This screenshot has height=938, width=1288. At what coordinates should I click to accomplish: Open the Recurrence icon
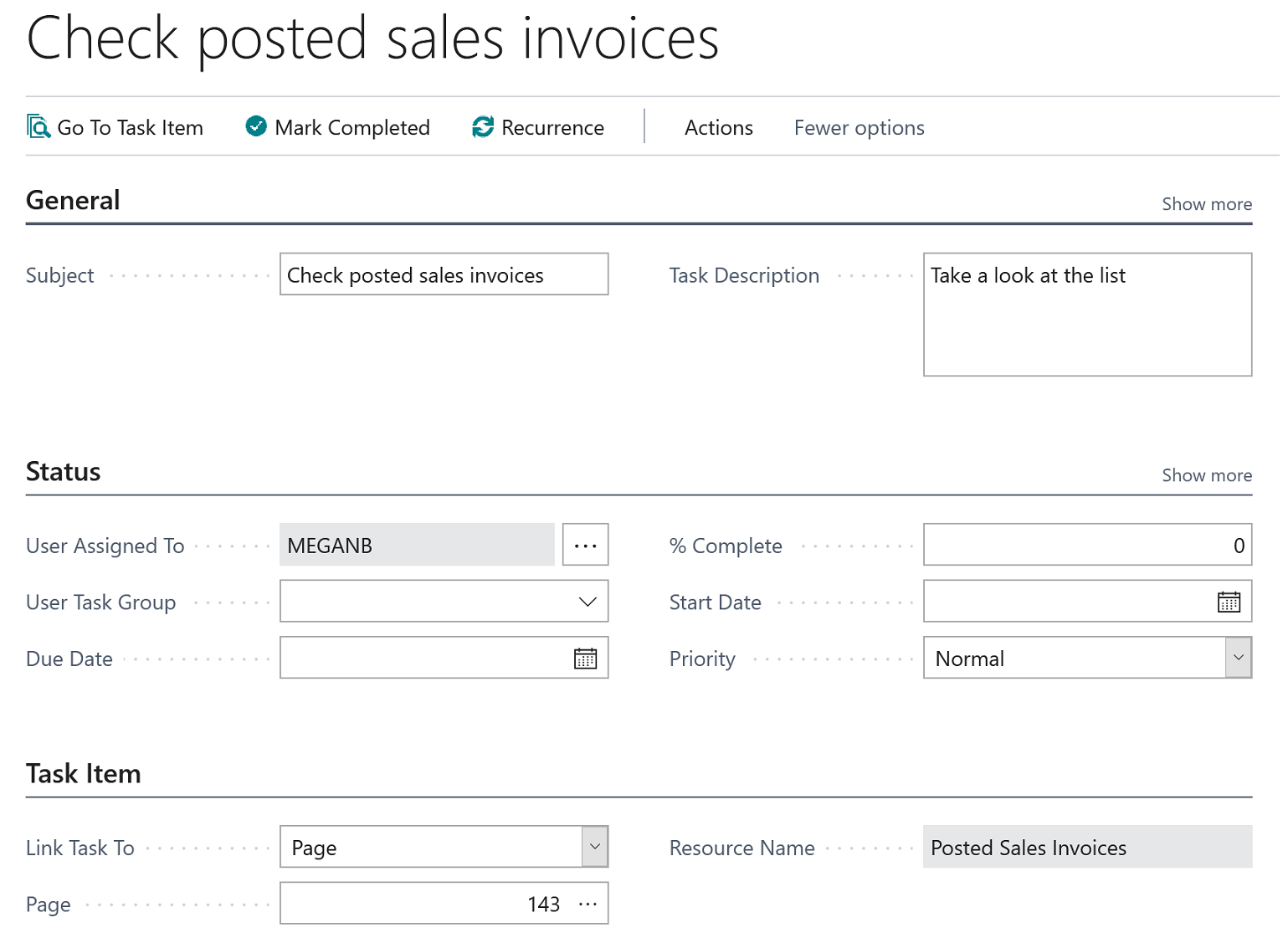pos(481,126)
